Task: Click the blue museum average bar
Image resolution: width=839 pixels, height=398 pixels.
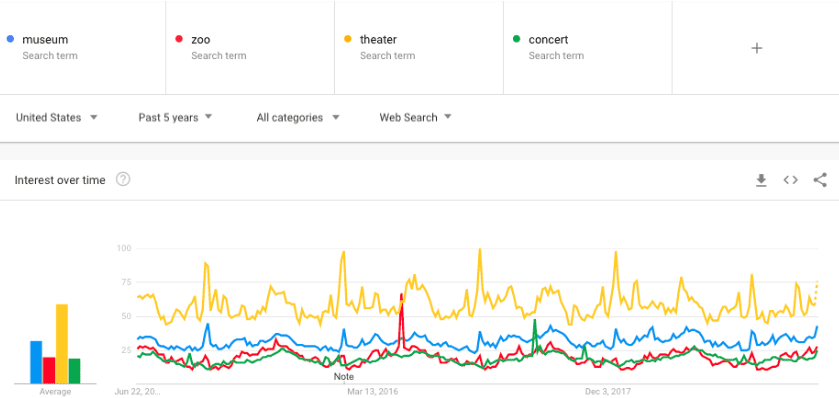Action: (x=36, y=362)
